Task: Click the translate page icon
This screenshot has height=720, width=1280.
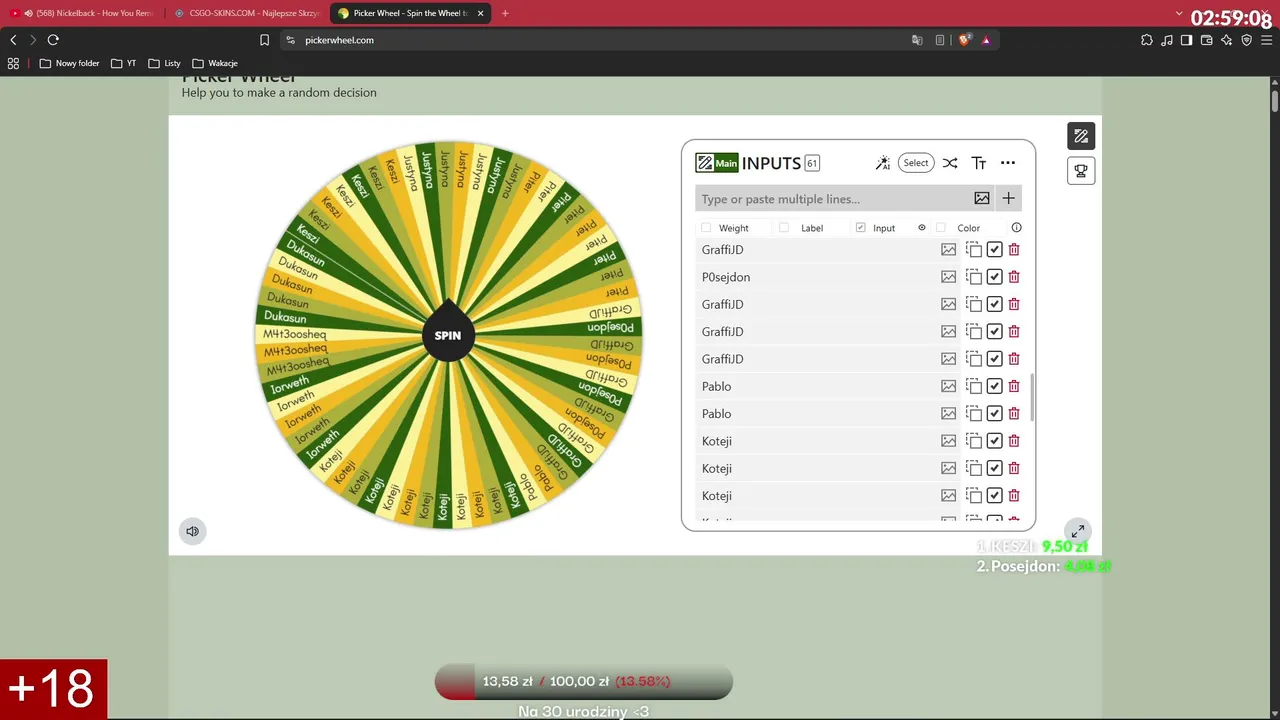Action: point(917,40)
